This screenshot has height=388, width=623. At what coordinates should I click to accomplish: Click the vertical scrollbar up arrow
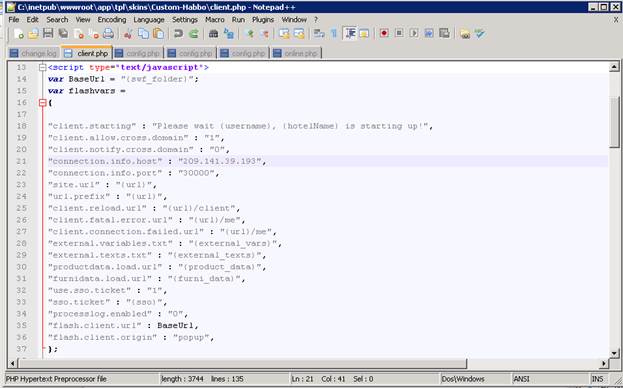(614, 67)
